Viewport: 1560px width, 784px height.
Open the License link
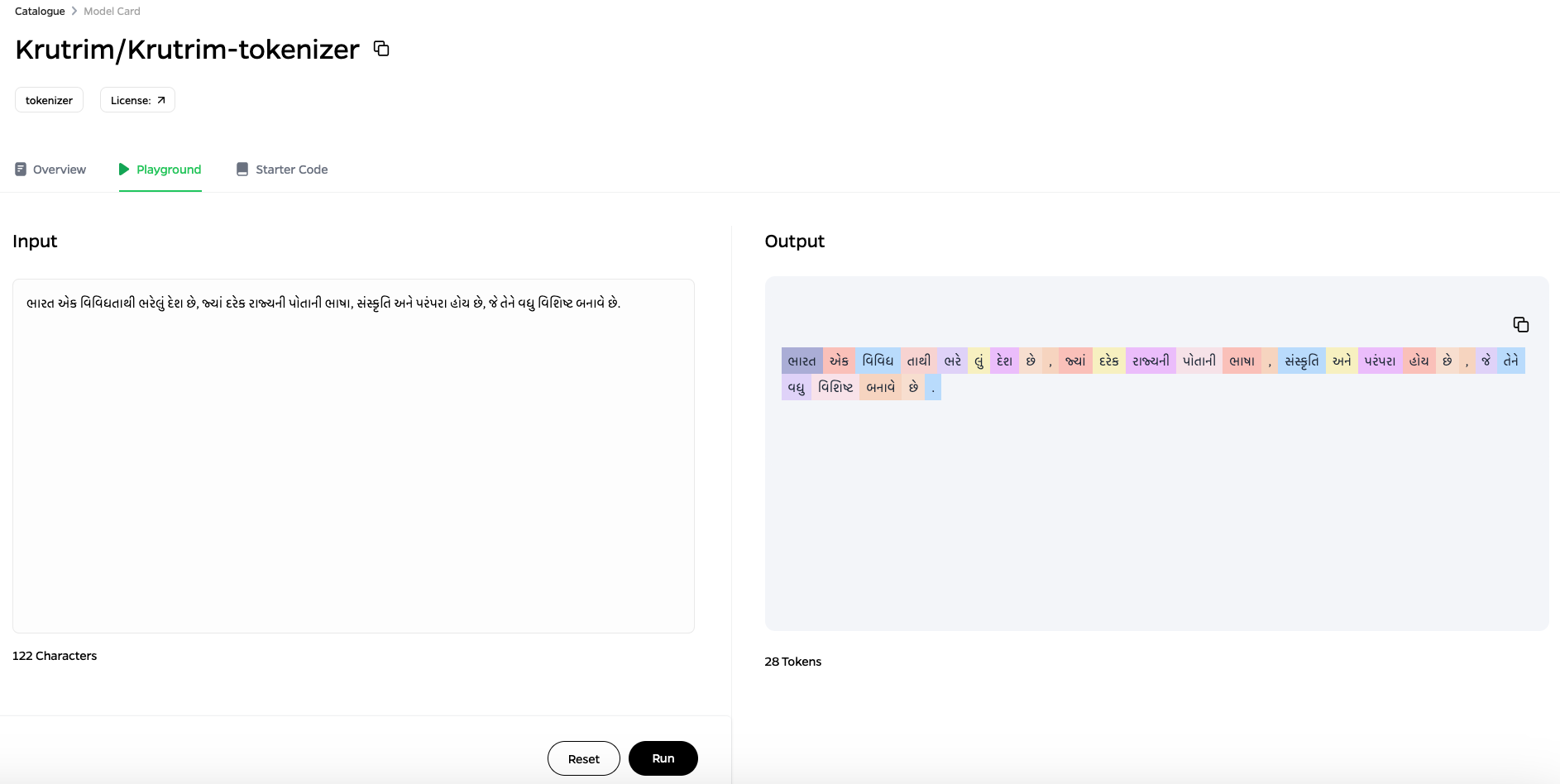tap(137, 100)
